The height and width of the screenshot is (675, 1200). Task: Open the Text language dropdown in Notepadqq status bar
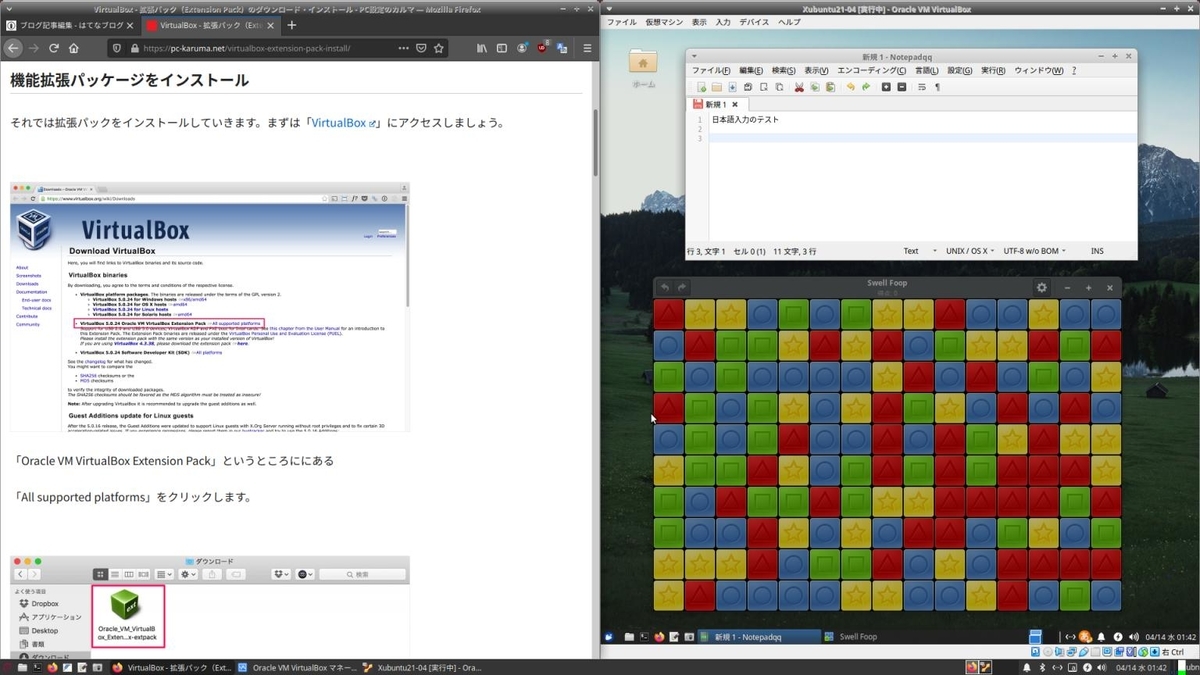(x=921, y=251)
